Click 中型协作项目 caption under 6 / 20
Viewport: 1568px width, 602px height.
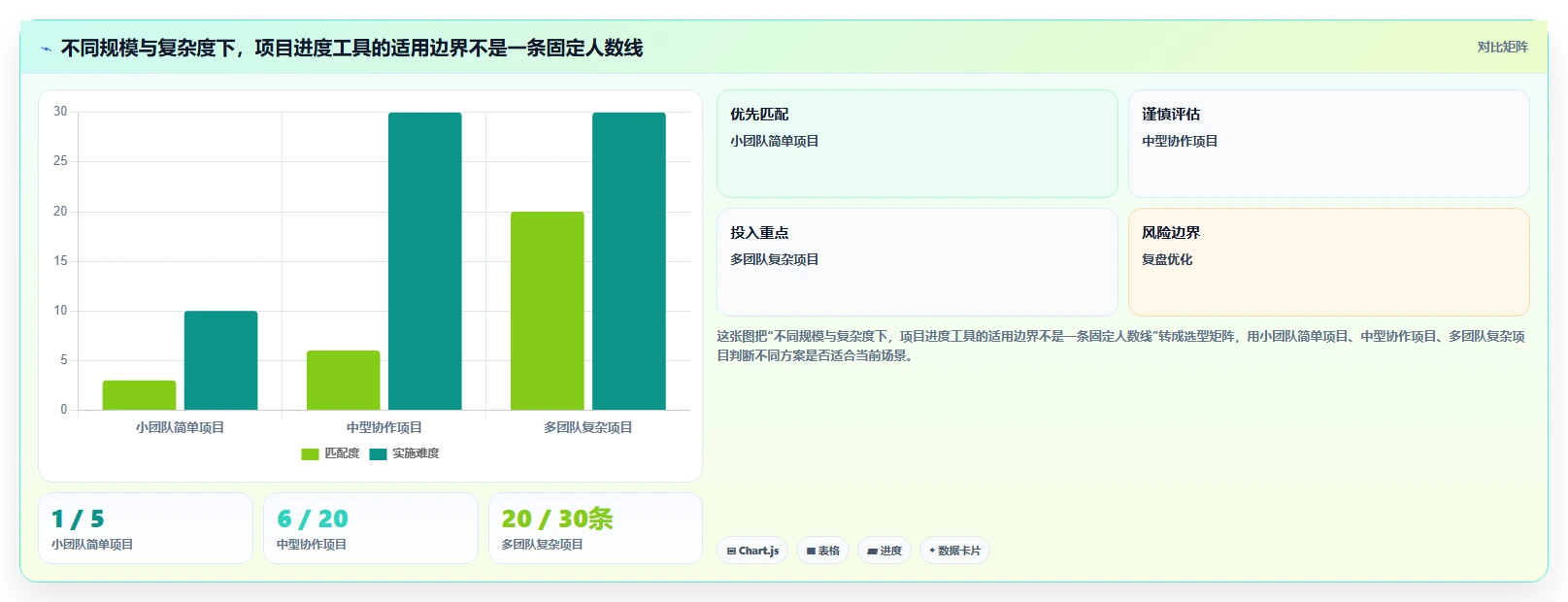(311, 545)
